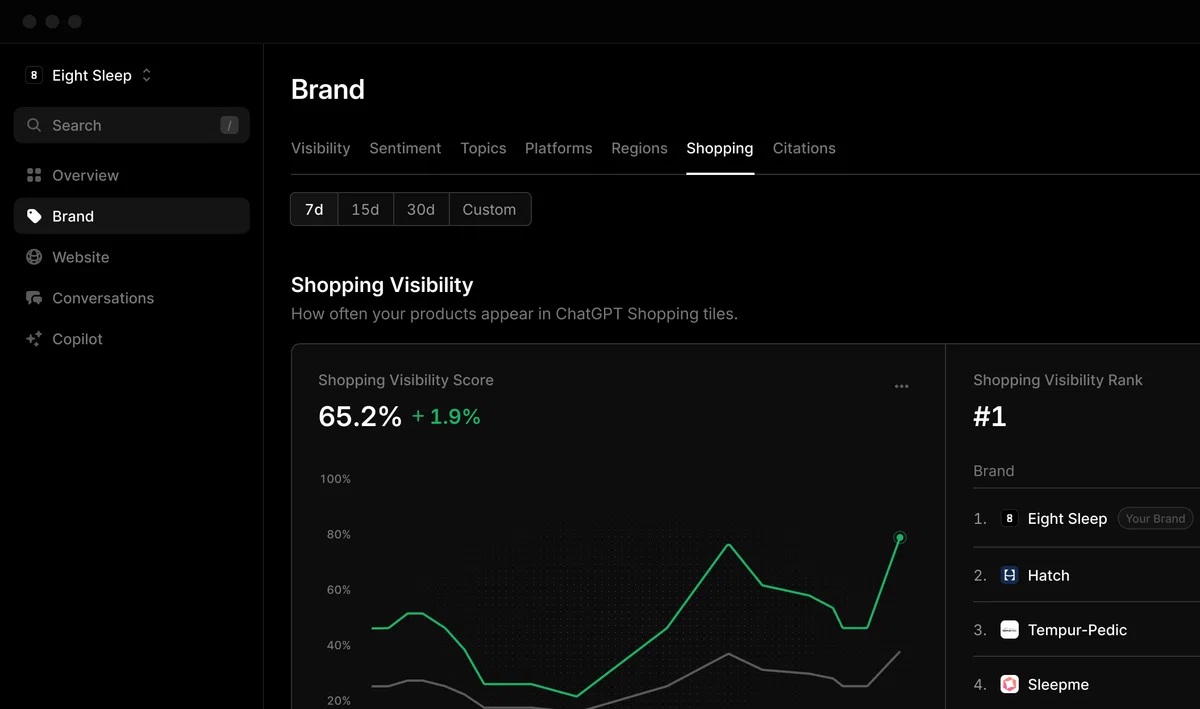Open the three-dot menu on Shopping Visibility Score

pyautogui.click(x=902, y=386)
